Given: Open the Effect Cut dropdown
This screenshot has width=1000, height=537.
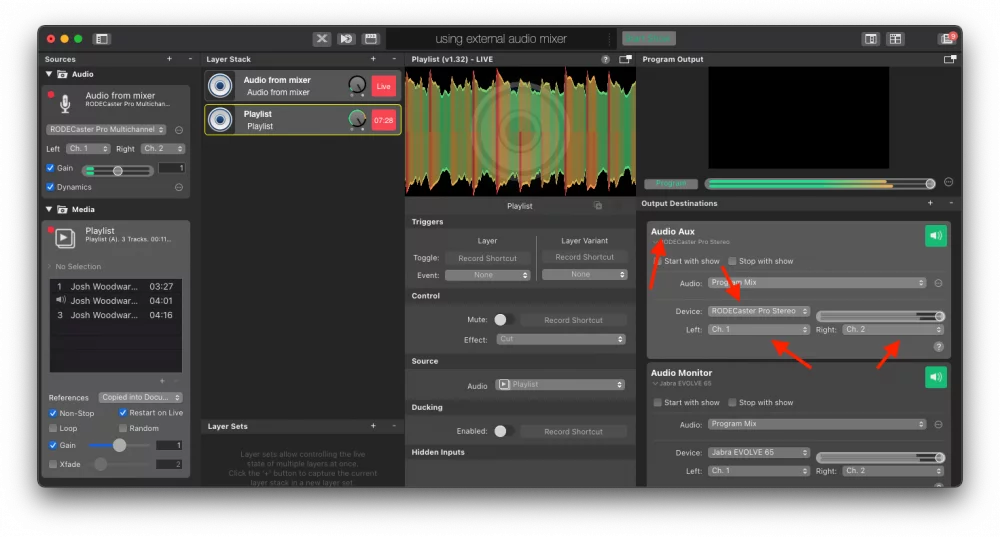Looking at the screenshot, I should tap(561, 339).
